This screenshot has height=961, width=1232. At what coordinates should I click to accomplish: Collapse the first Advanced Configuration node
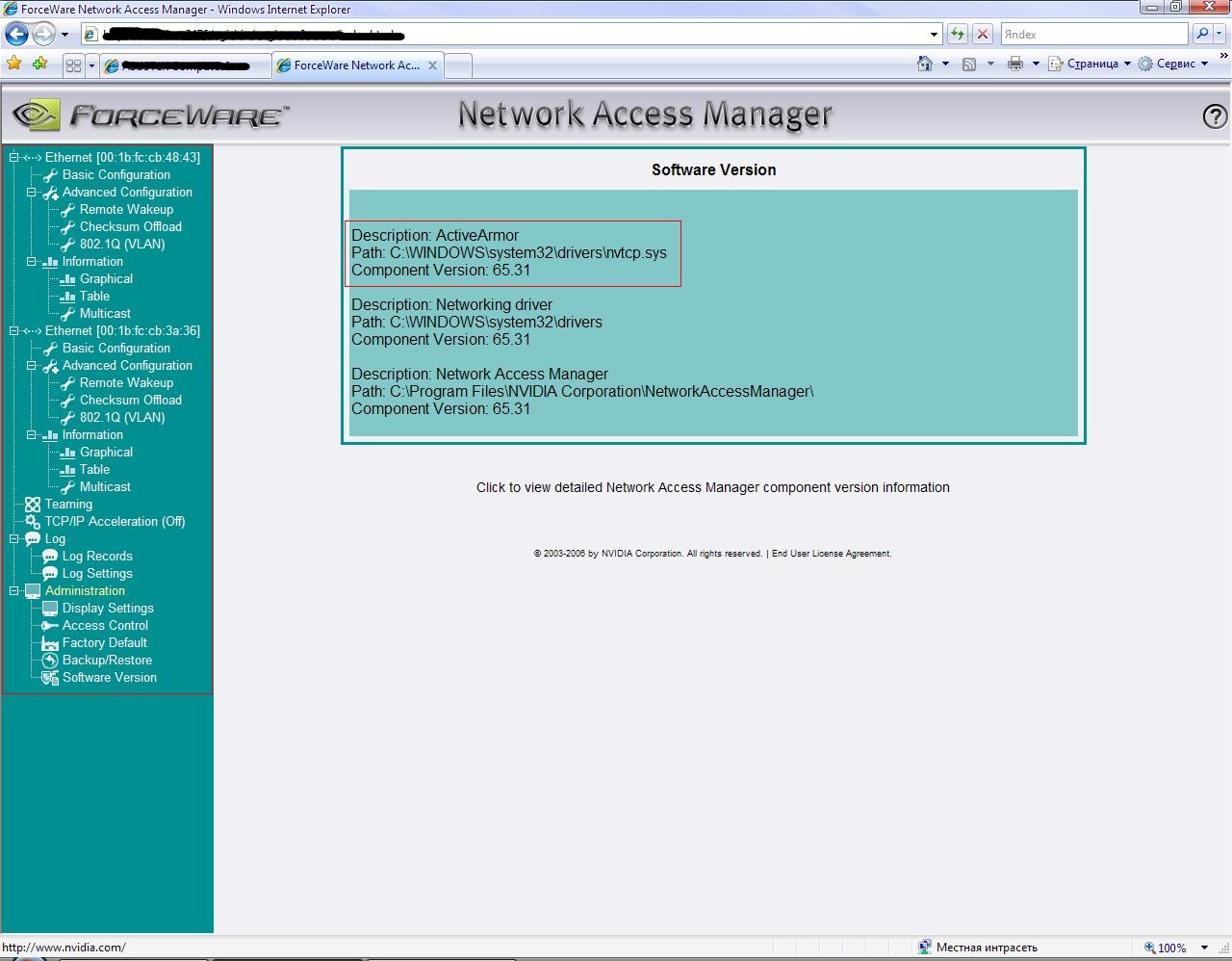click(32, 193)
